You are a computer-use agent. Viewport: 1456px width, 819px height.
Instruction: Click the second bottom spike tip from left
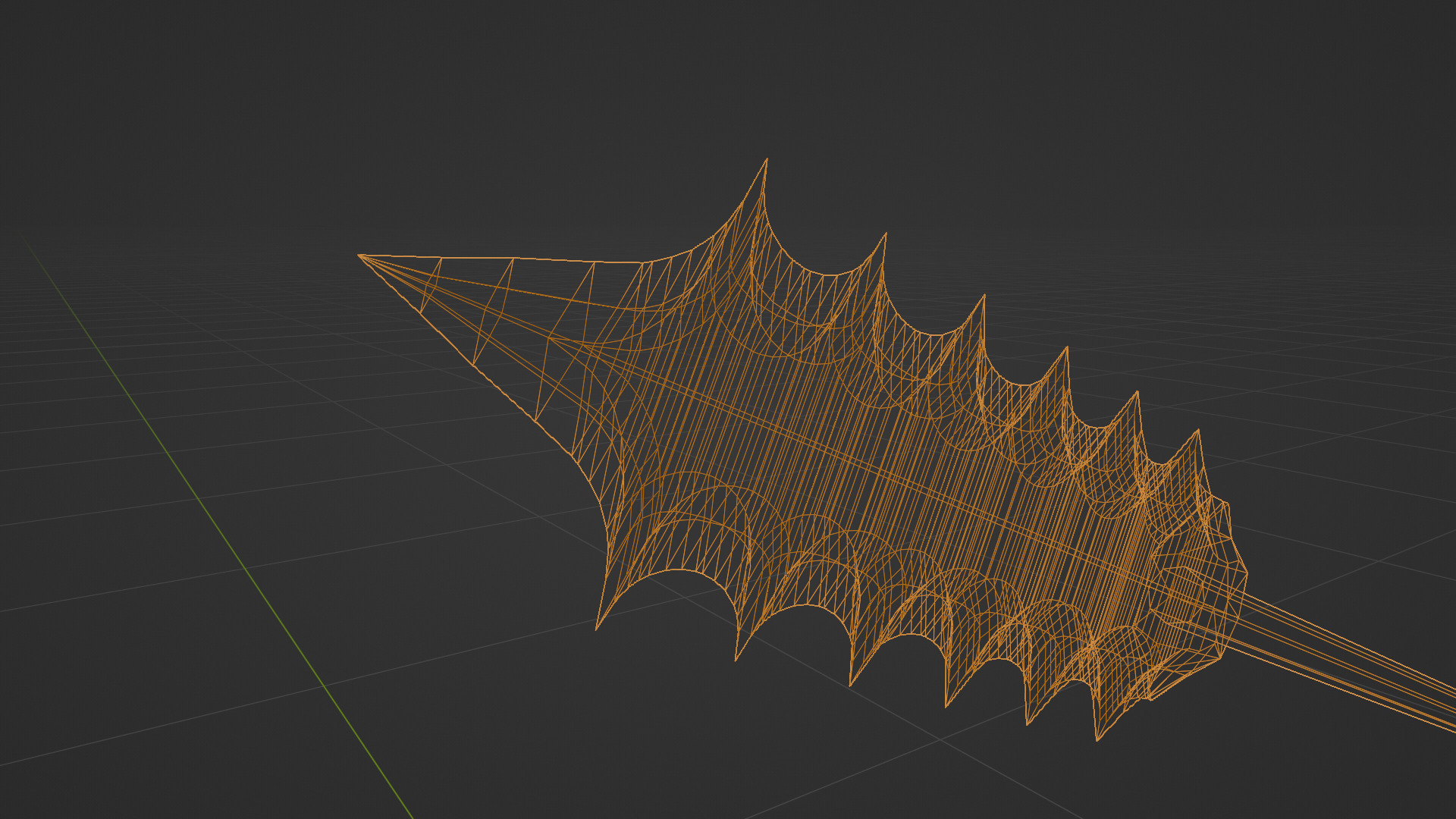pyautogui.click(x=736, y=659)
